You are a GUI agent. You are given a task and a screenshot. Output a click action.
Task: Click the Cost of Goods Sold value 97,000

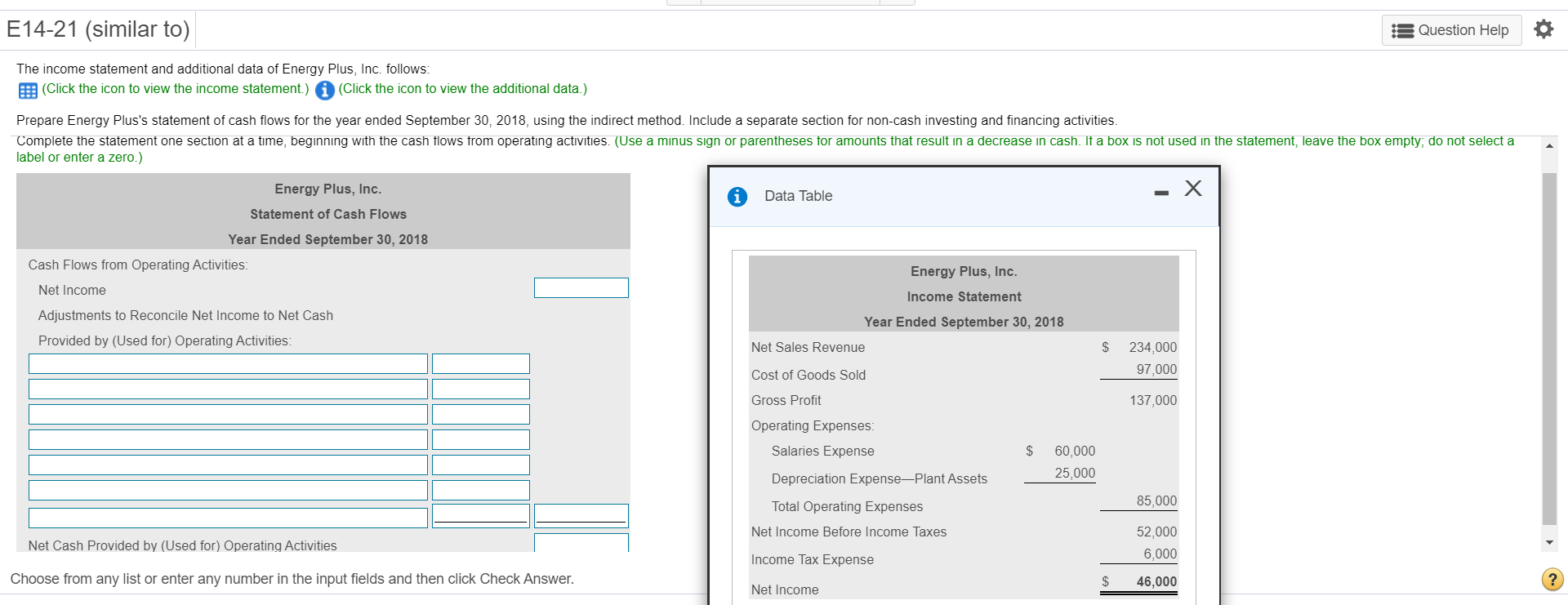click(x=1156, y=369)
